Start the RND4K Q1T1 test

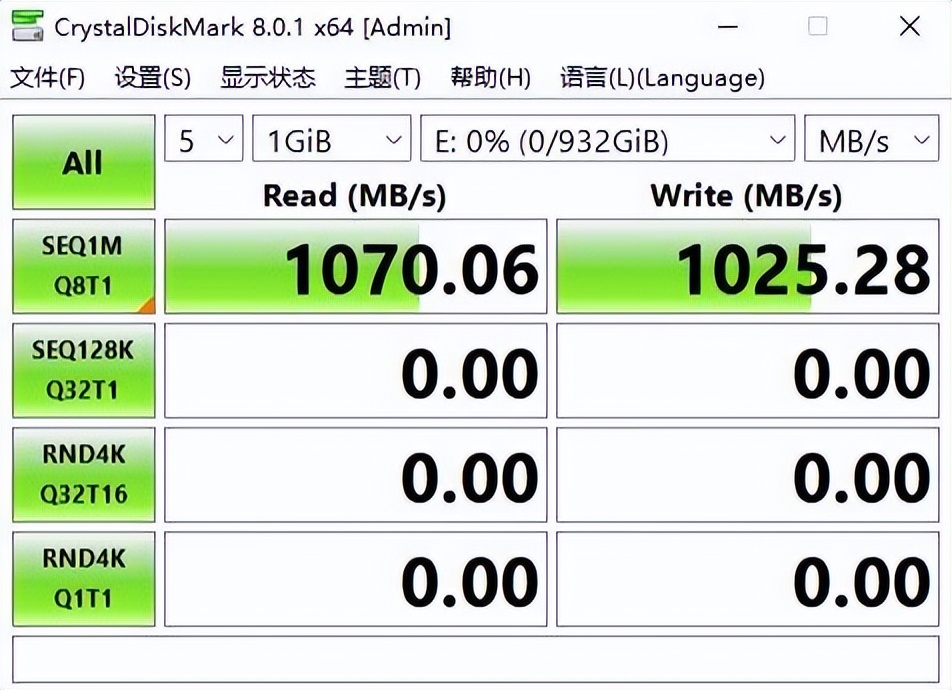coord(83,578)
